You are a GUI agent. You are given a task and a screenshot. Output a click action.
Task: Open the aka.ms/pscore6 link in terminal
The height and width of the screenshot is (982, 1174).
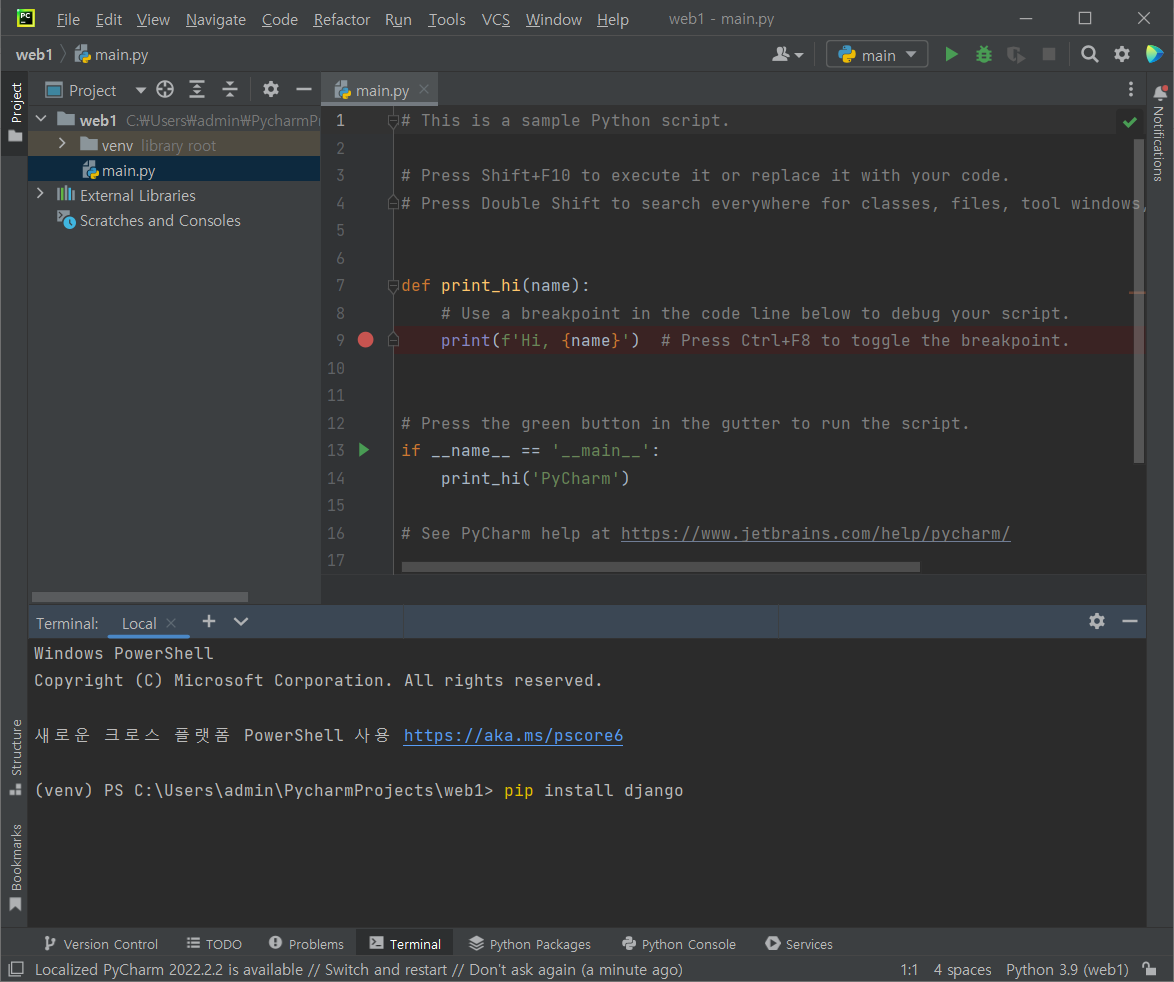[513, 735]
